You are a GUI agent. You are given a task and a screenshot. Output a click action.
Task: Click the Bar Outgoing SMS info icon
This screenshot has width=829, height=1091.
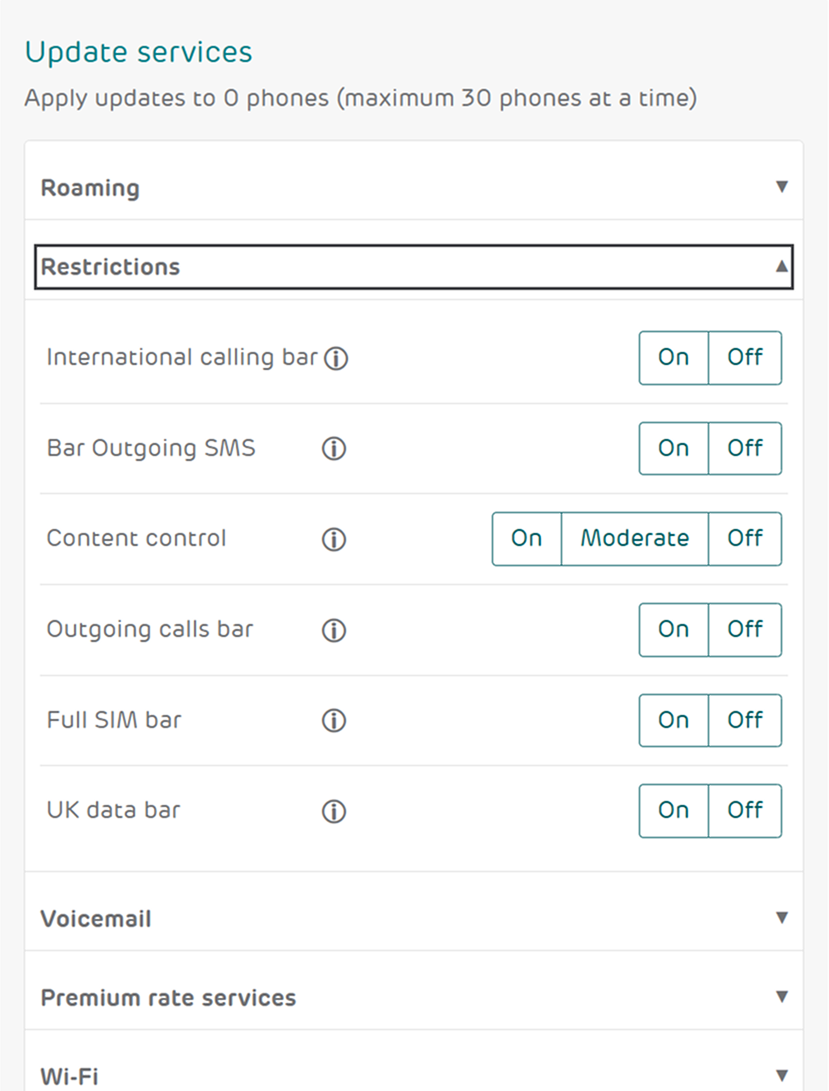[x=333, y=449]
